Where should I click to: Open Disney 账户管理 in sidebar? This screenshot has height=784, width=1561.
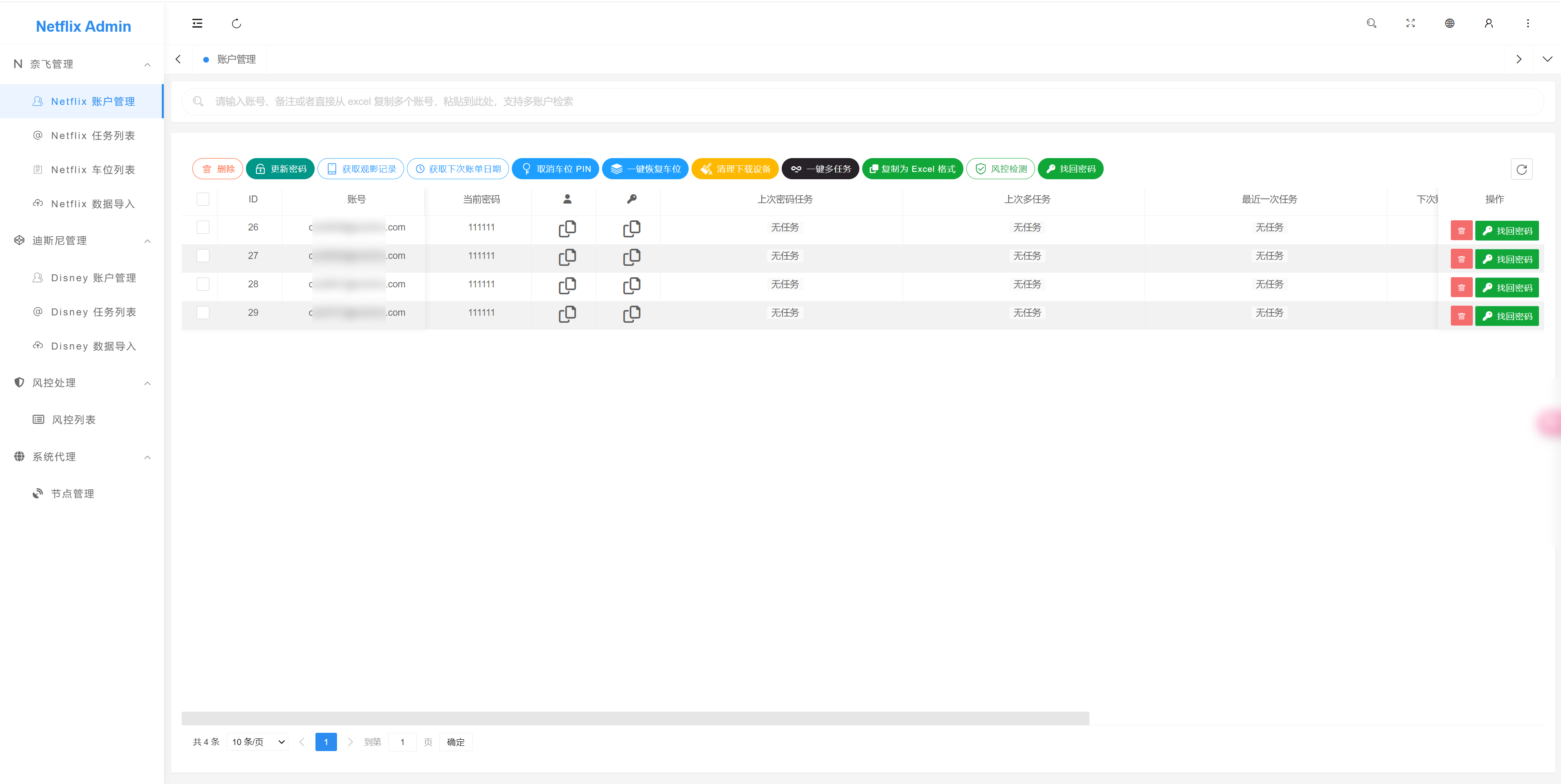[81, 278]
